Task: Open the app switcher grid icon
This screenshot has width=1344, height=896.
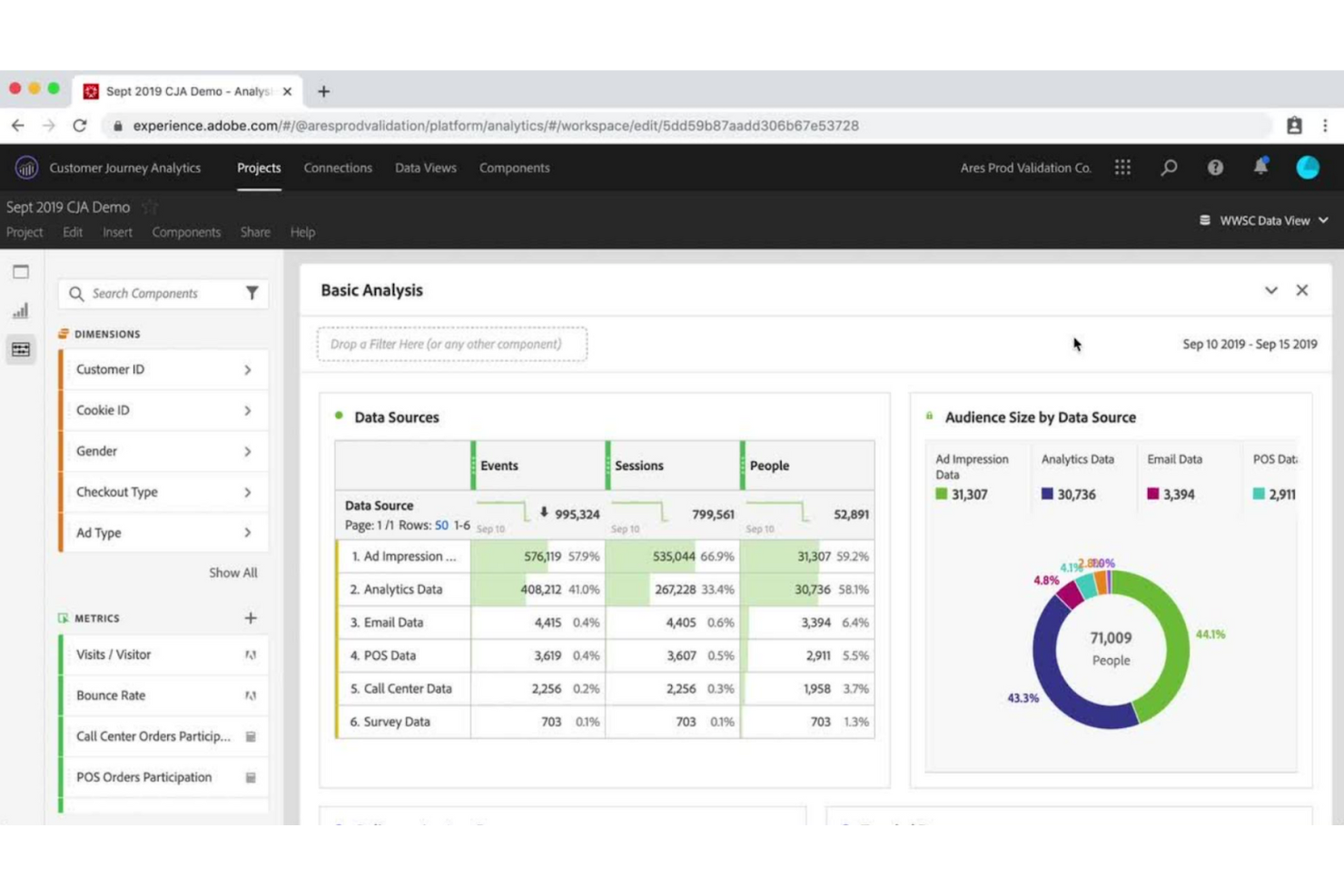Action: tap(1122, 168)
